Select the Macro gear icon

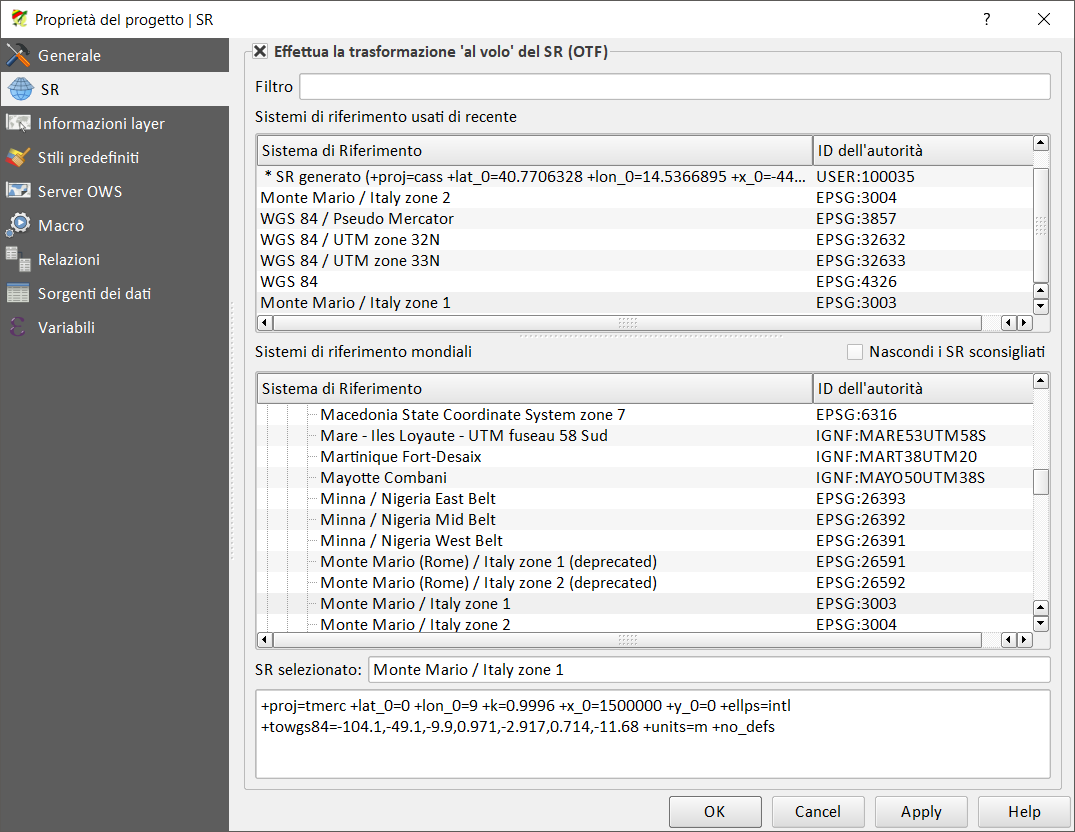click(x=19, y=225)
